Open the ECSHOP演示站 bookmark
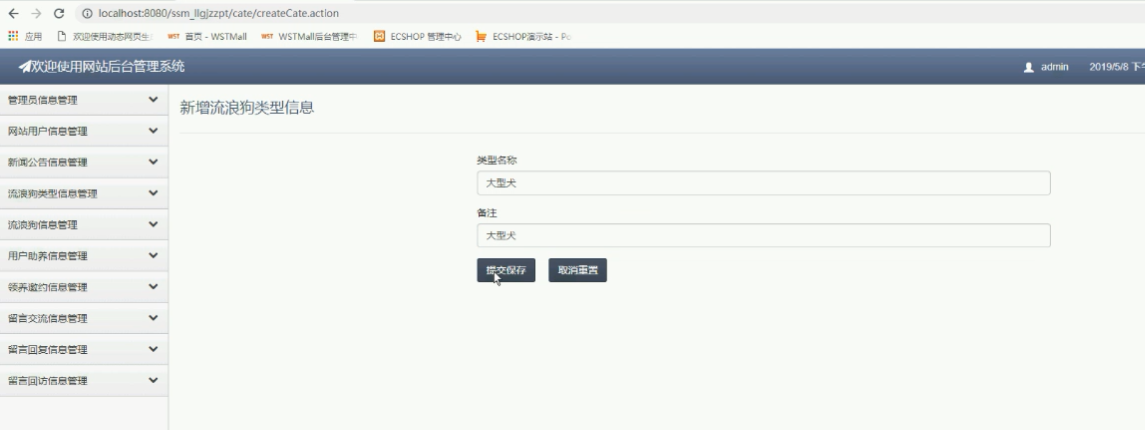1145x430 pixels. click(x=523, y=37)
